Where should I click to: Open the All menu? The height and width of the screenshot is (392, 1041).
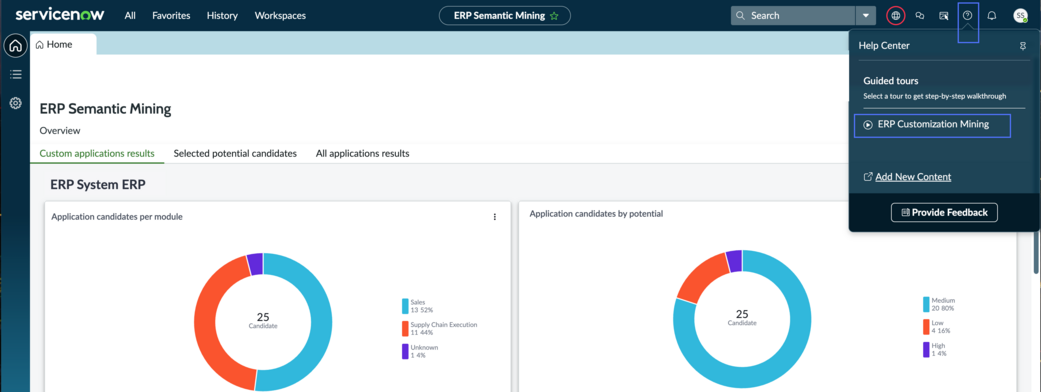pyautogui.click(x=131, y=15)
